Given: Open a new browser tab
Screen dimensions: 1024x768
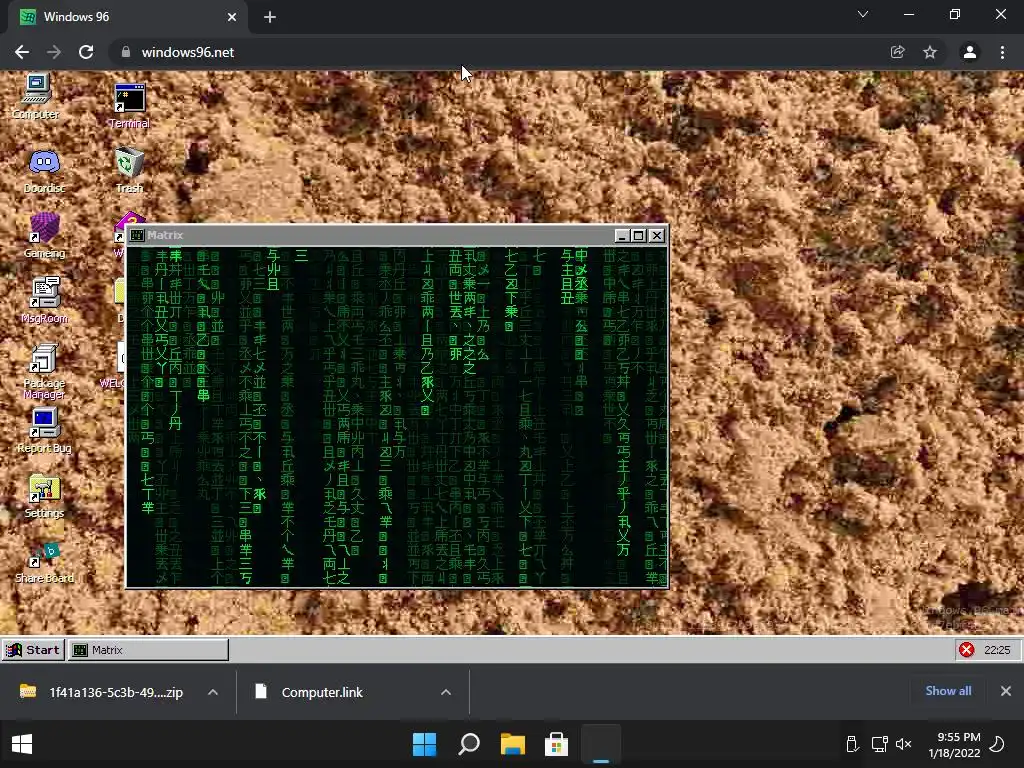Looking at the screenshot, I should click(270, 17).
